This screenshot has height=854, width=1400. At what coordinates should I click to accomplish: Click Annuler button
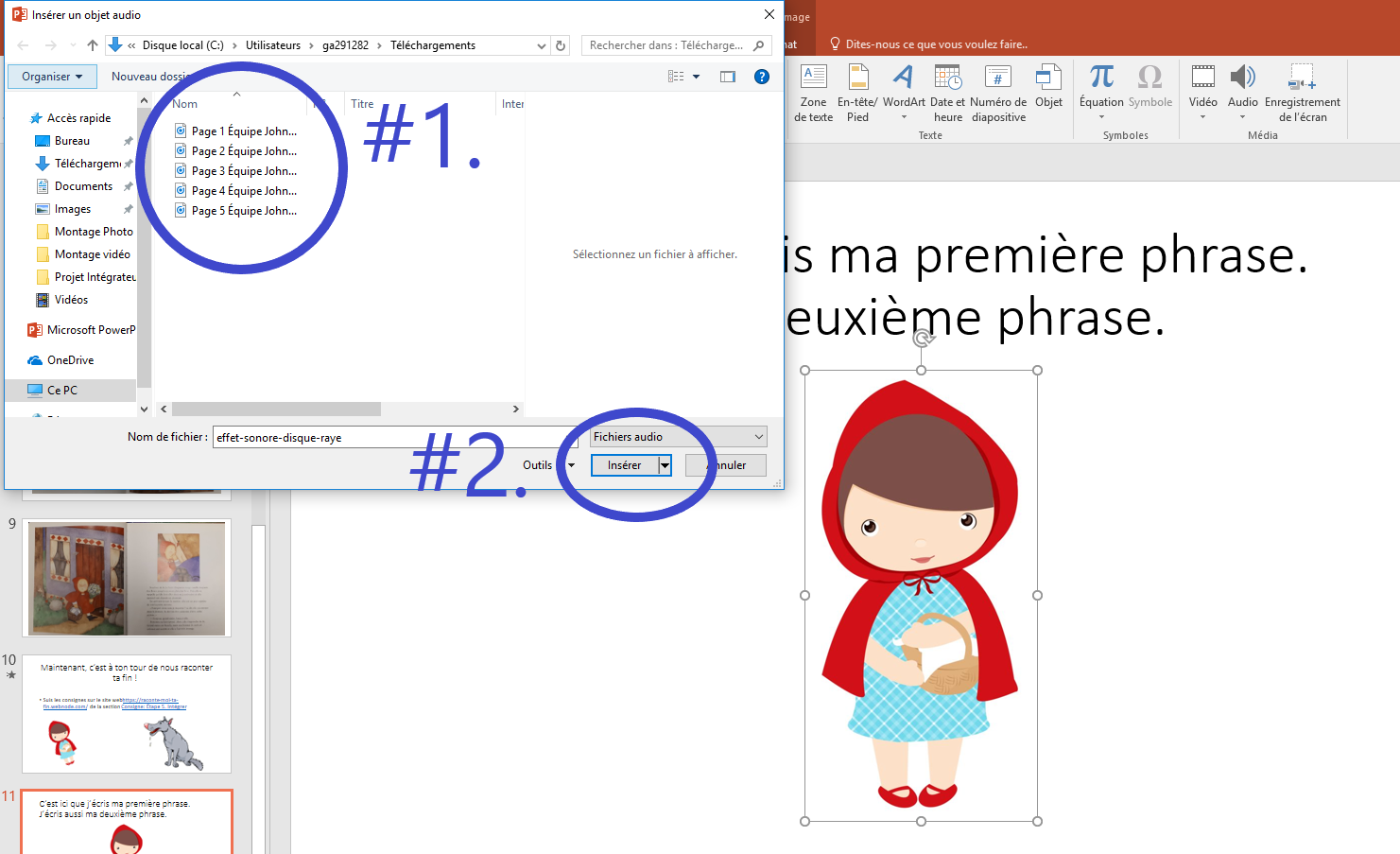pos(726,465)
